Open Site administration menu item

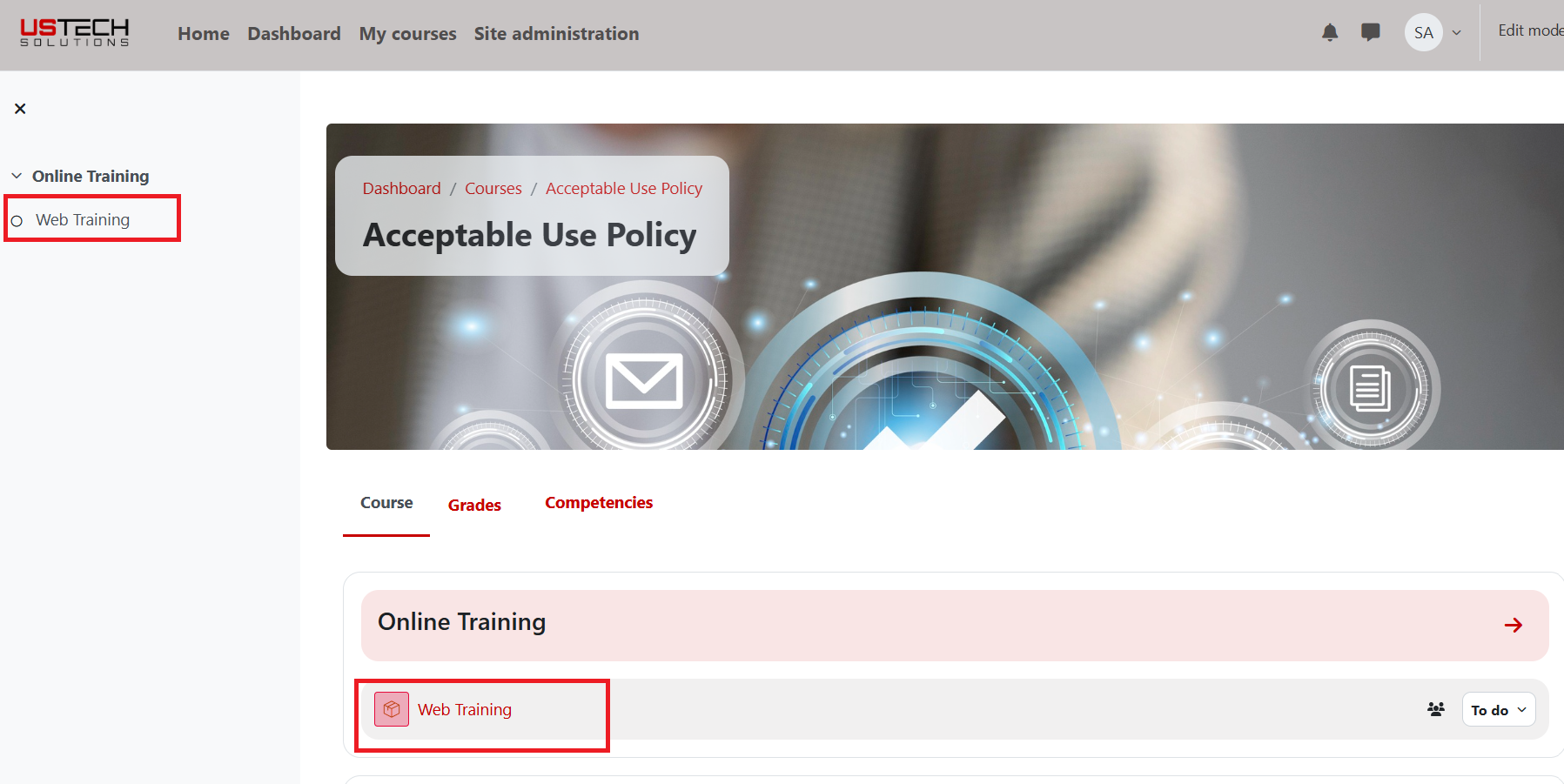tap(557, 34)
